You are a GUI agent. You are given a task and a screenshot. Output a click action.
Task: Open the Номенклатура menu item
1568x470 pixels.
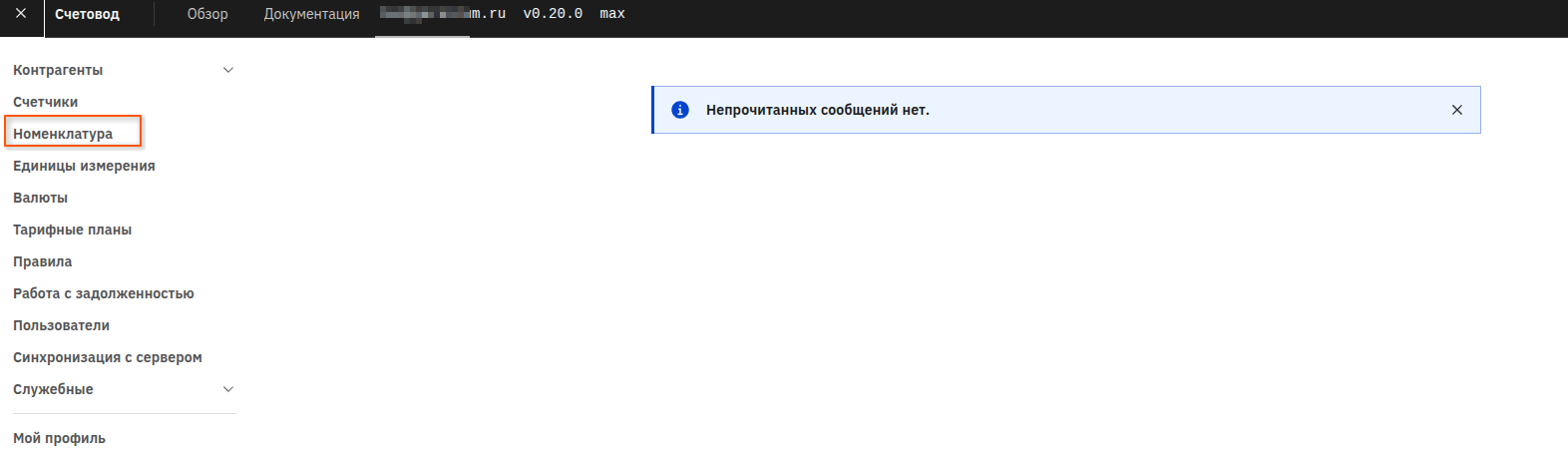click(x=63, y=134)
